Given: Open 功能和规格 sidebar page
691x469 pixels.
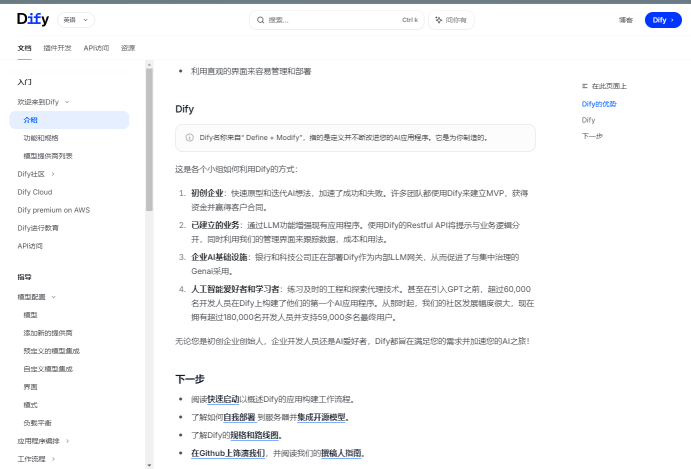Looking at the screenshot, I should pos(41,138).
